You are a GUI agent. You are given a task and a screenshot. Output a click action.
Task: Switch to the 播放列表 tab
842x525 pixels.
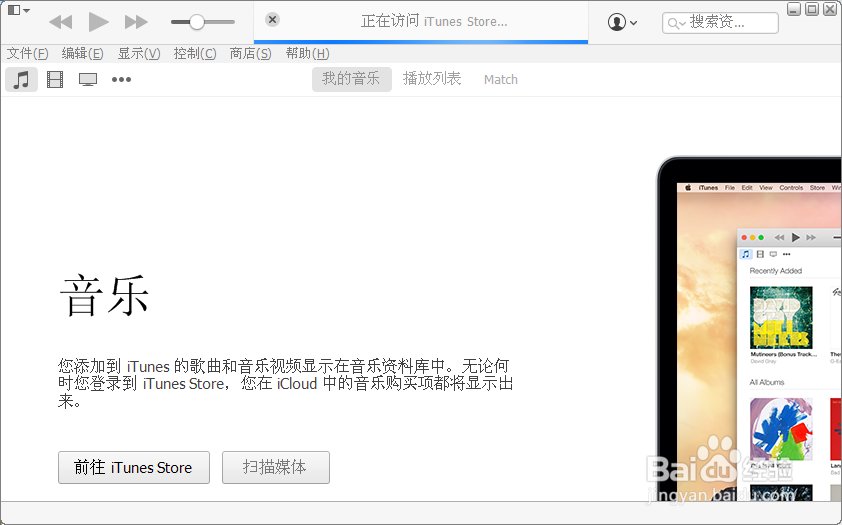tap(432, 79)
